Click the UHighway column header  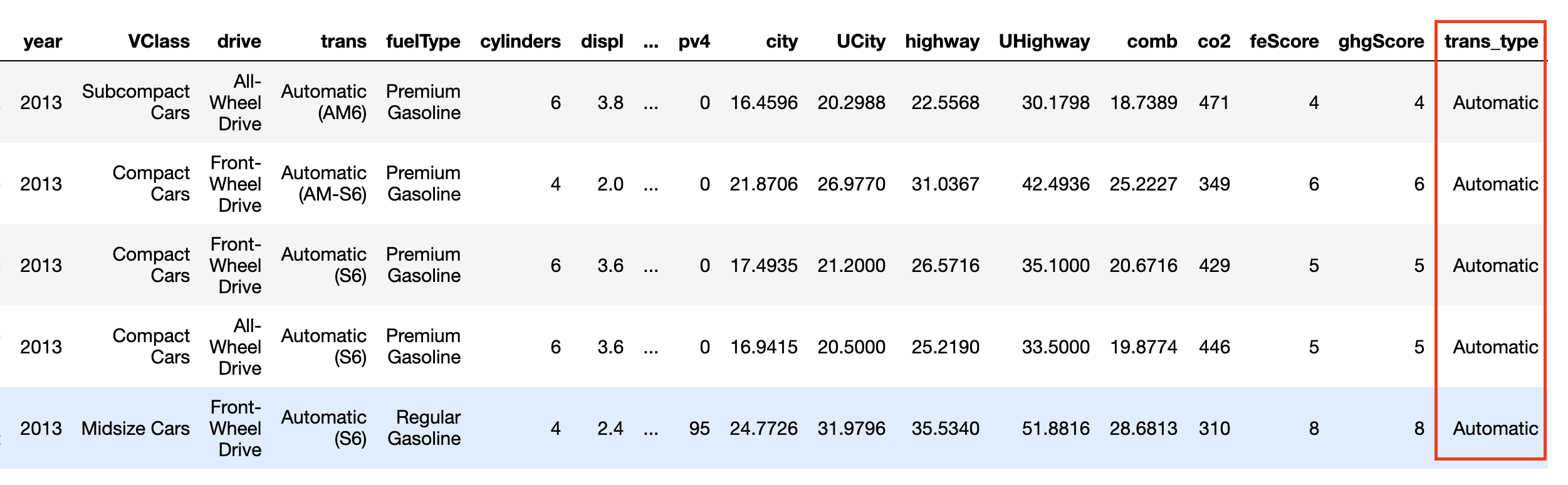1044,41
